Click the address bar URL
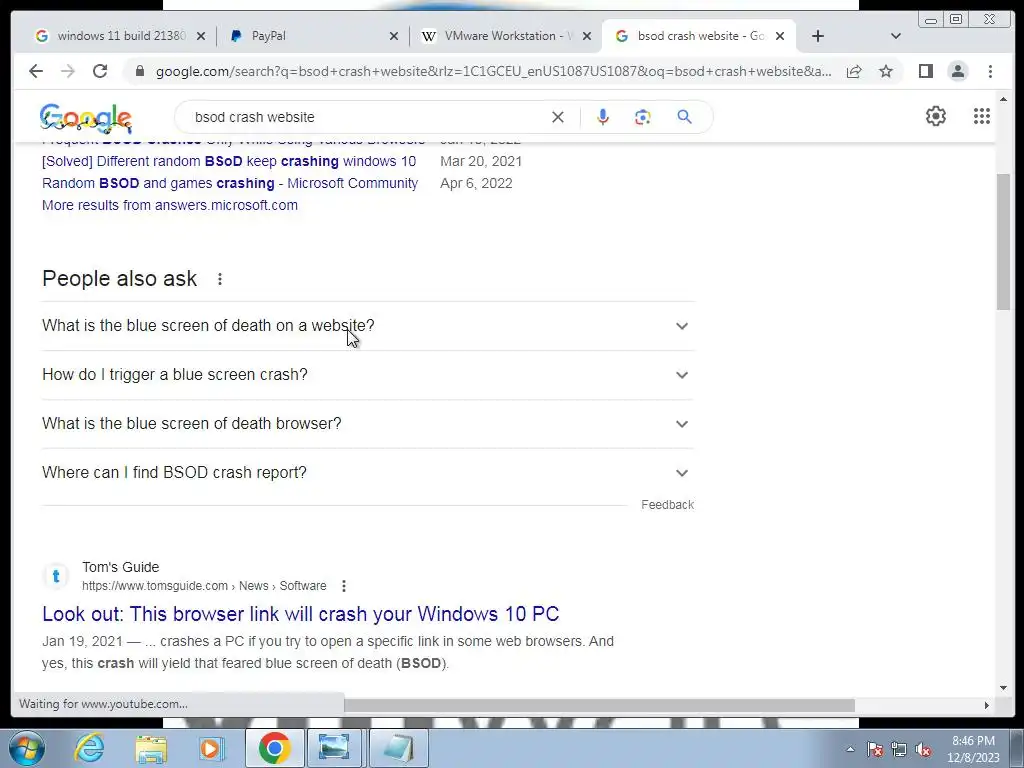Viewport: 1024px width, 768px height. click(x=493, y=71)
